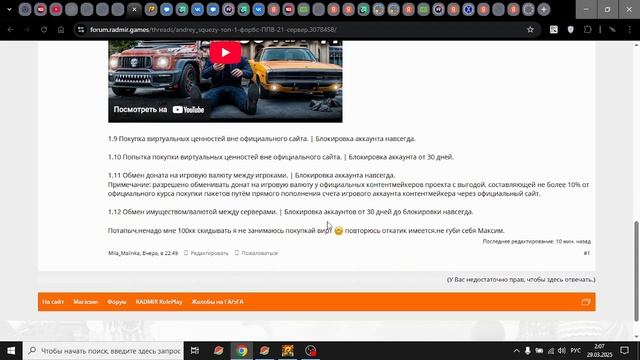Click rule text '1.11 Обмен доната на игровую валюту'
Viewport: 640px width, 360px height.
tap(198, 176)
